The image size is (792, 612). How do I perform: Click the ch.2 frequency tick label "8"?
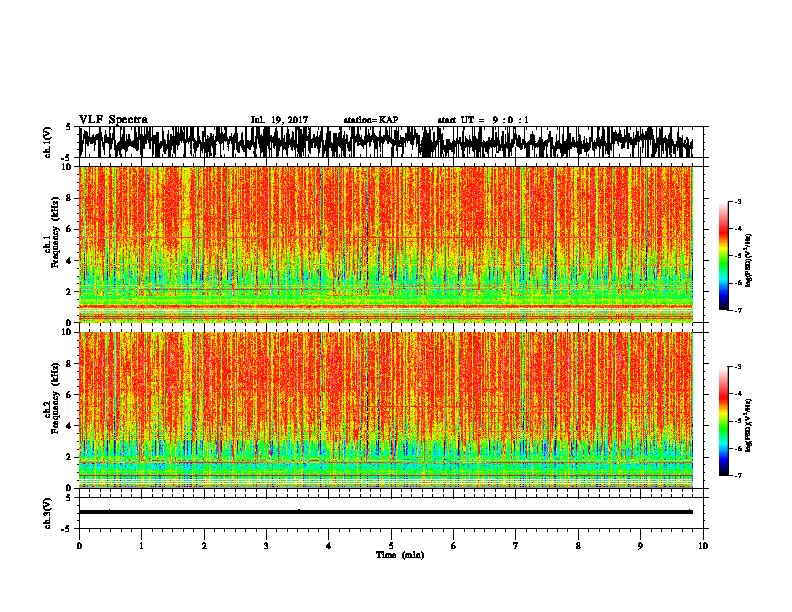[69, 363]
